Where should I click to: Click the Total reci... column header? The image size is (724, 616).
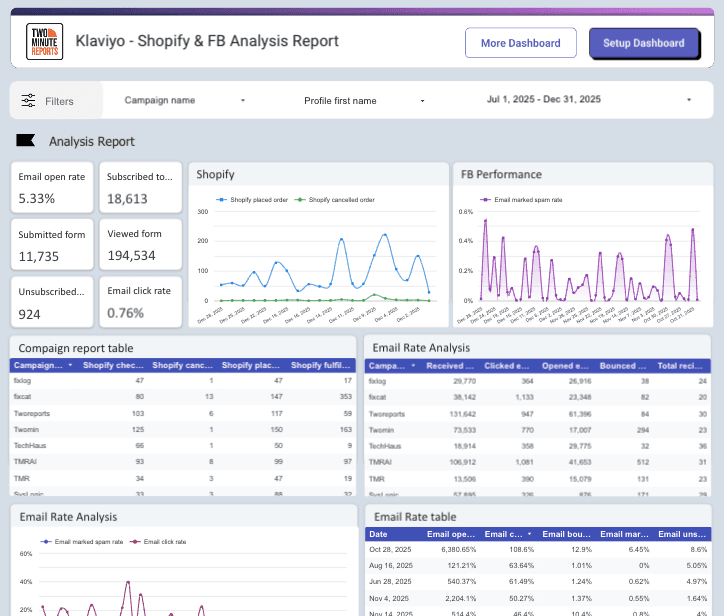pyautogui.click(x=680, y=366)
